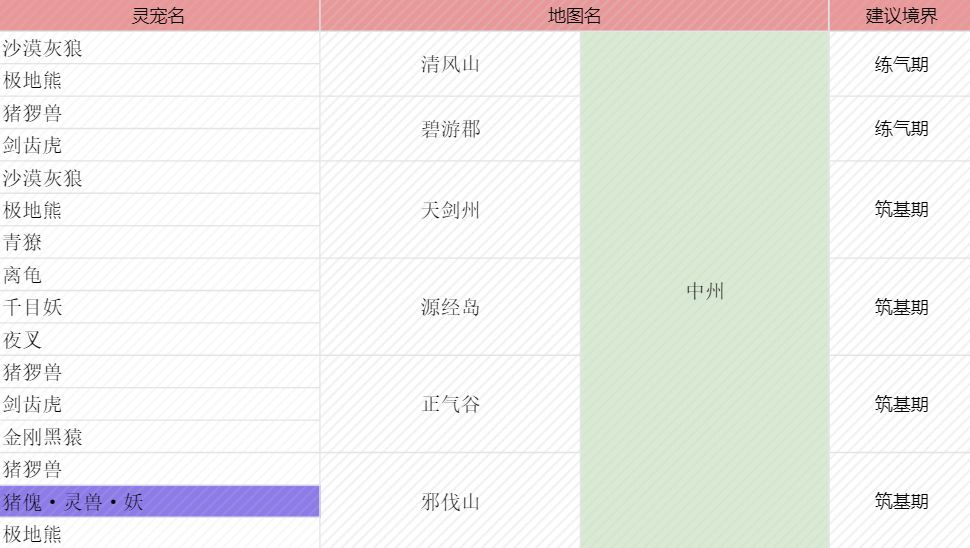Click the 天剑州 map cell
970x548 pixels.
click(450, 210)
